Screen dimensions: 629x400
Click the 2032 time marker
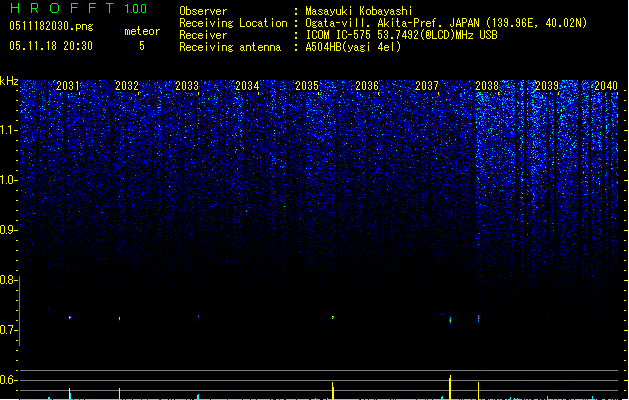(127, 86)
